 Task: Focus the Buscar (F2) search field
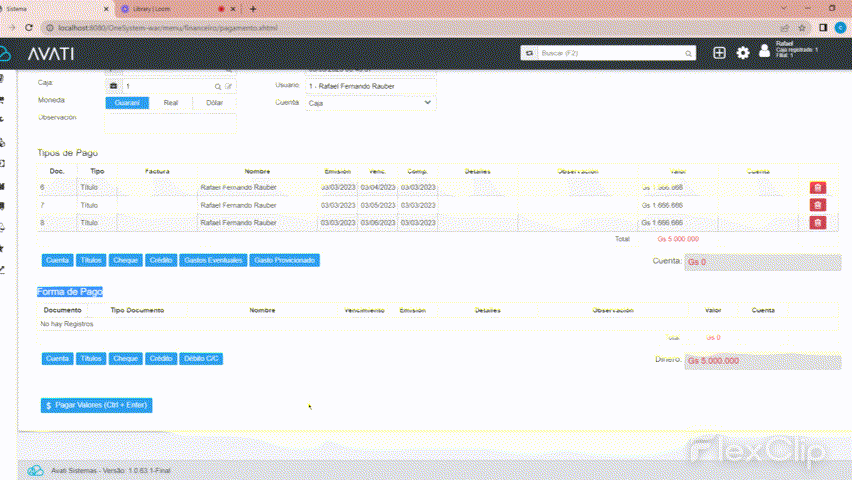(610, 53)
